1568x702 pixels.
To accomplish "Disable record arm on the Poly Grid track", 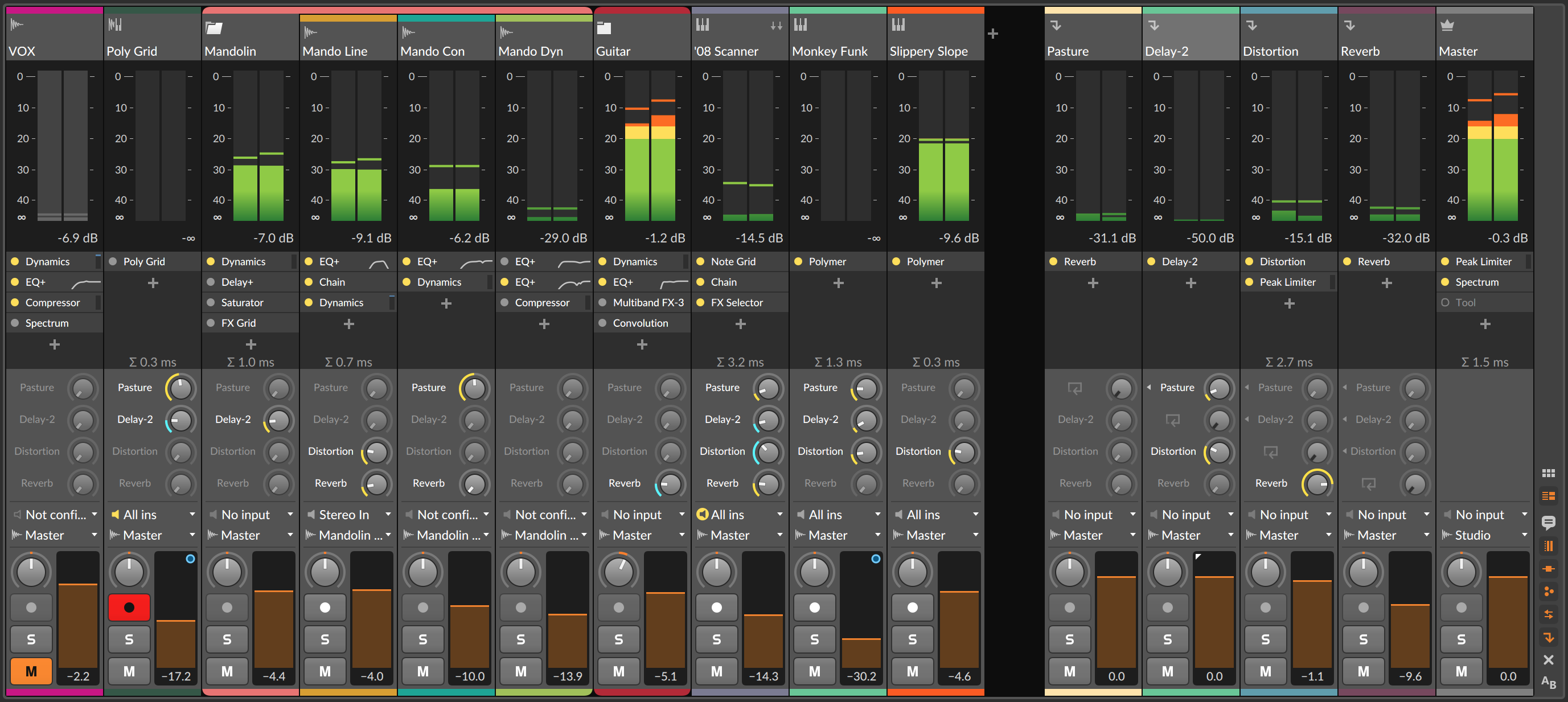I will (129, 607).
